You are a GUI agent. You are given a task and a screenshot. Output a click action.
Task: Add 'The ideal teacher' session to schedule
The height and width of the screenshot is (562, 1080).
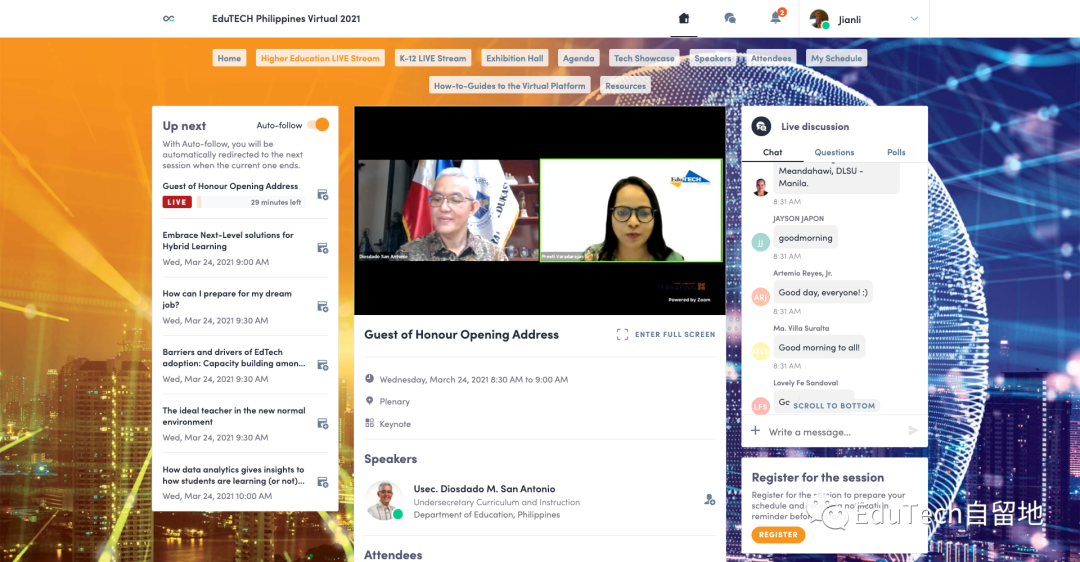323,424
